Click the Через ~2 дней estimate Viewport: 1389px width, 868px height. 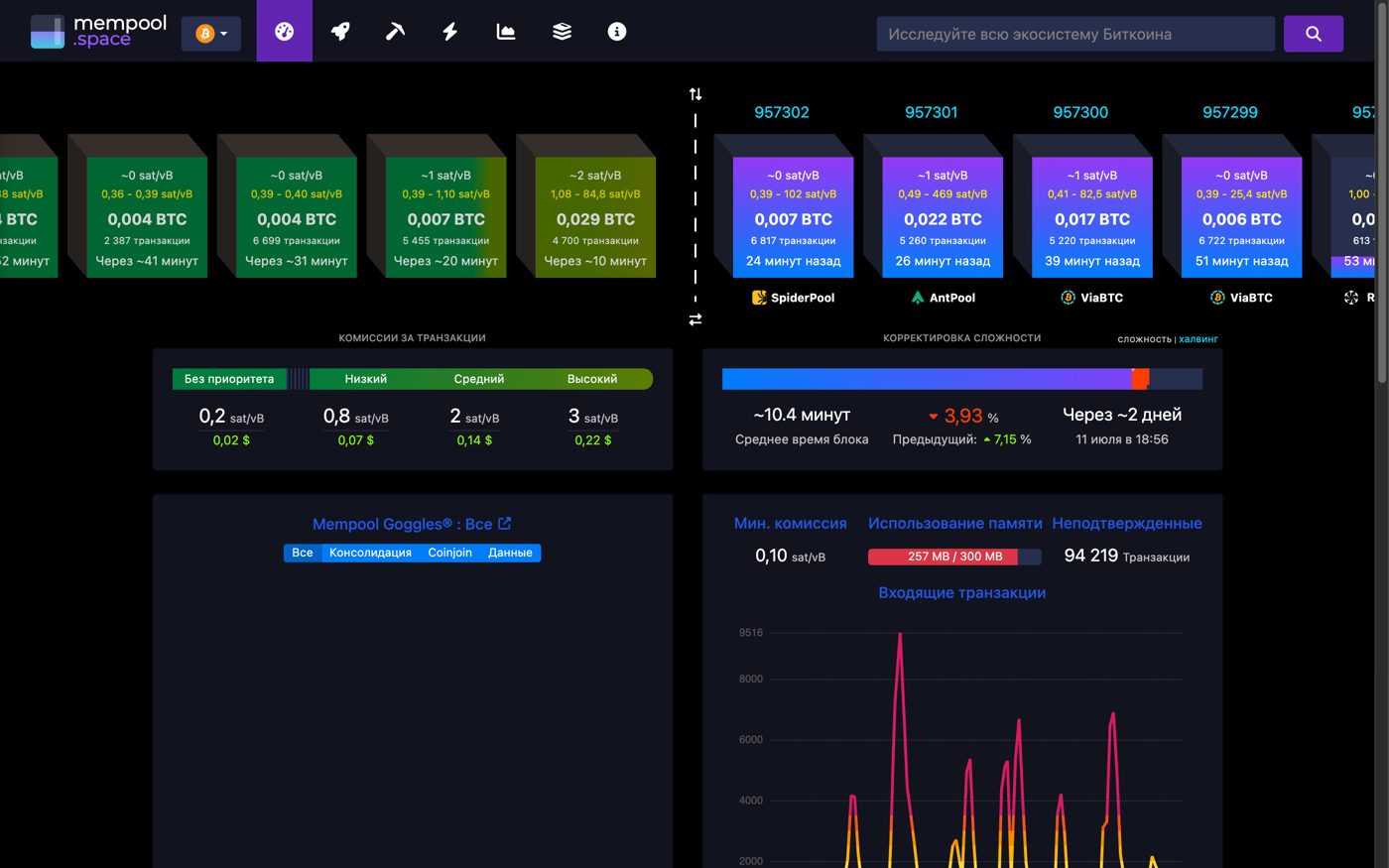coord(1122,415)
